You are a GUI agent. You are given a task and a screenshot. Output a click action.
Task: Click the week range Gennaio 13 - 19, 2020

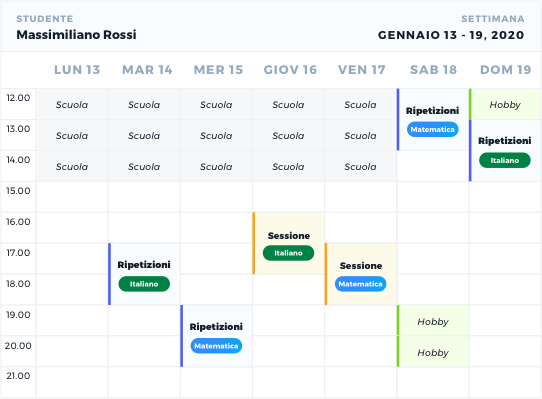coord(451,35)
